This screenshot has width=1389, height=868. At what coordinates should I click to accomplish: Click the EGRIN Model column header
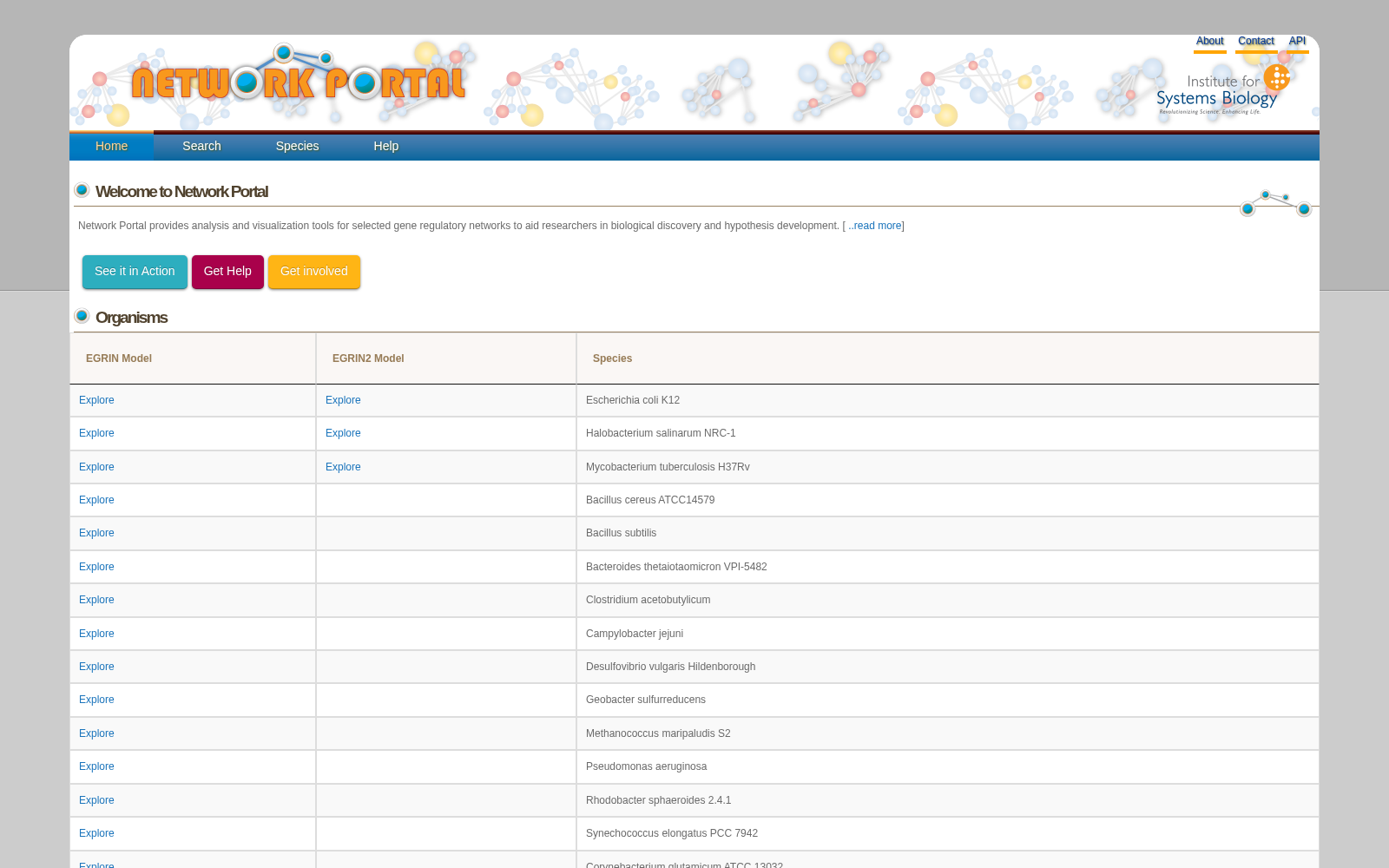pyautogui.click(x=193, y=358)
